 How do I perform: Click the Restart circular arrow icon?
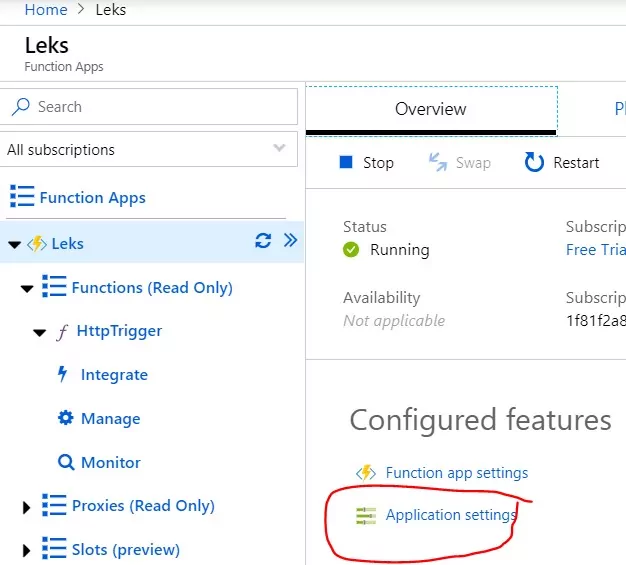pyautogui.click(x=534, y=162)
